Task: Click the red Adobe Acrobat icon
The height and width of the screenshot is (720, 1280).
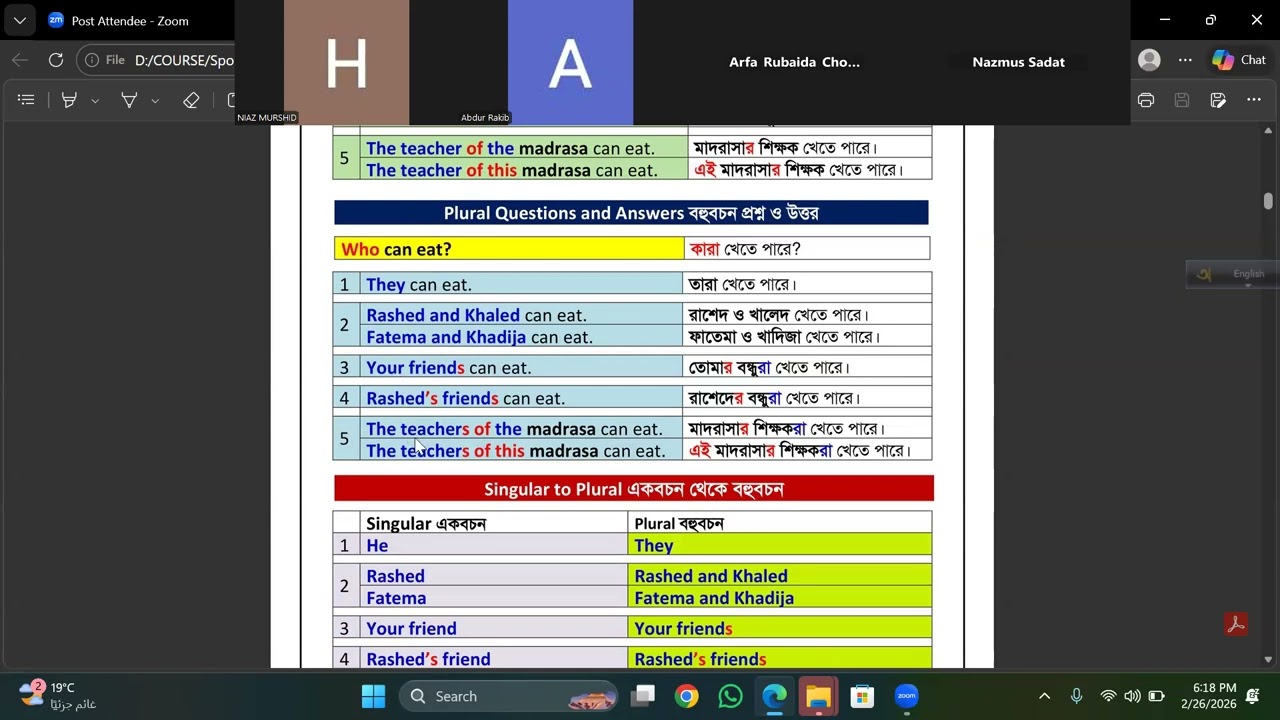Action: click(x=1236, y=625)
